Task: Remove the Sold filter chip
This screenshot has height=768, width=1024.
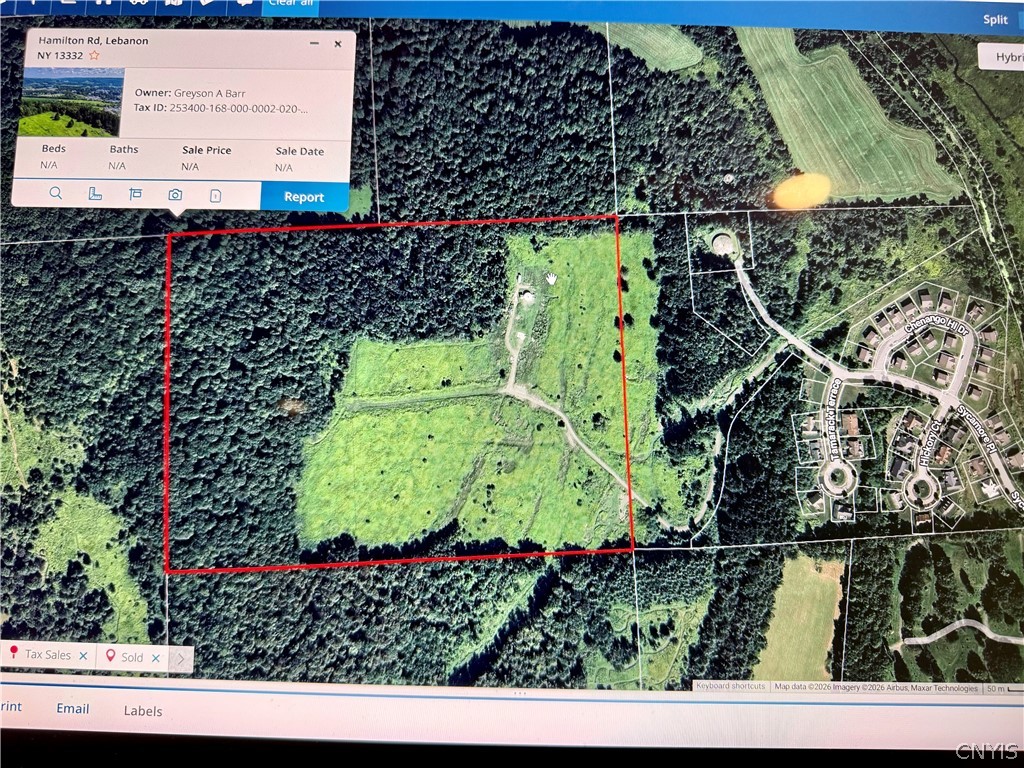Action: [x=155, y=658]
